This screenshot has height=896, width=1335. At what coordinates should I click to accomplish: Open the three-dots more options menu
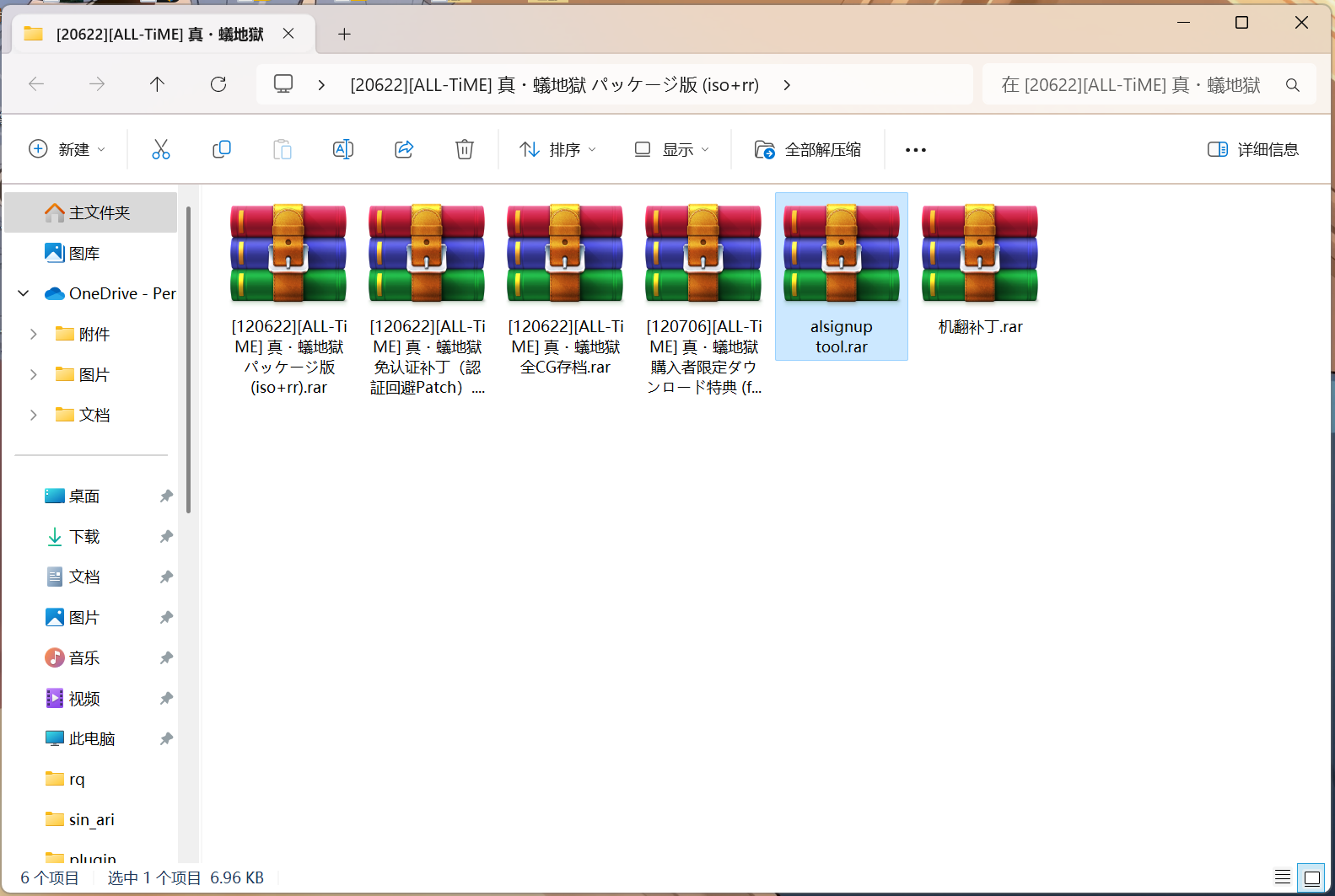(916, 150)
